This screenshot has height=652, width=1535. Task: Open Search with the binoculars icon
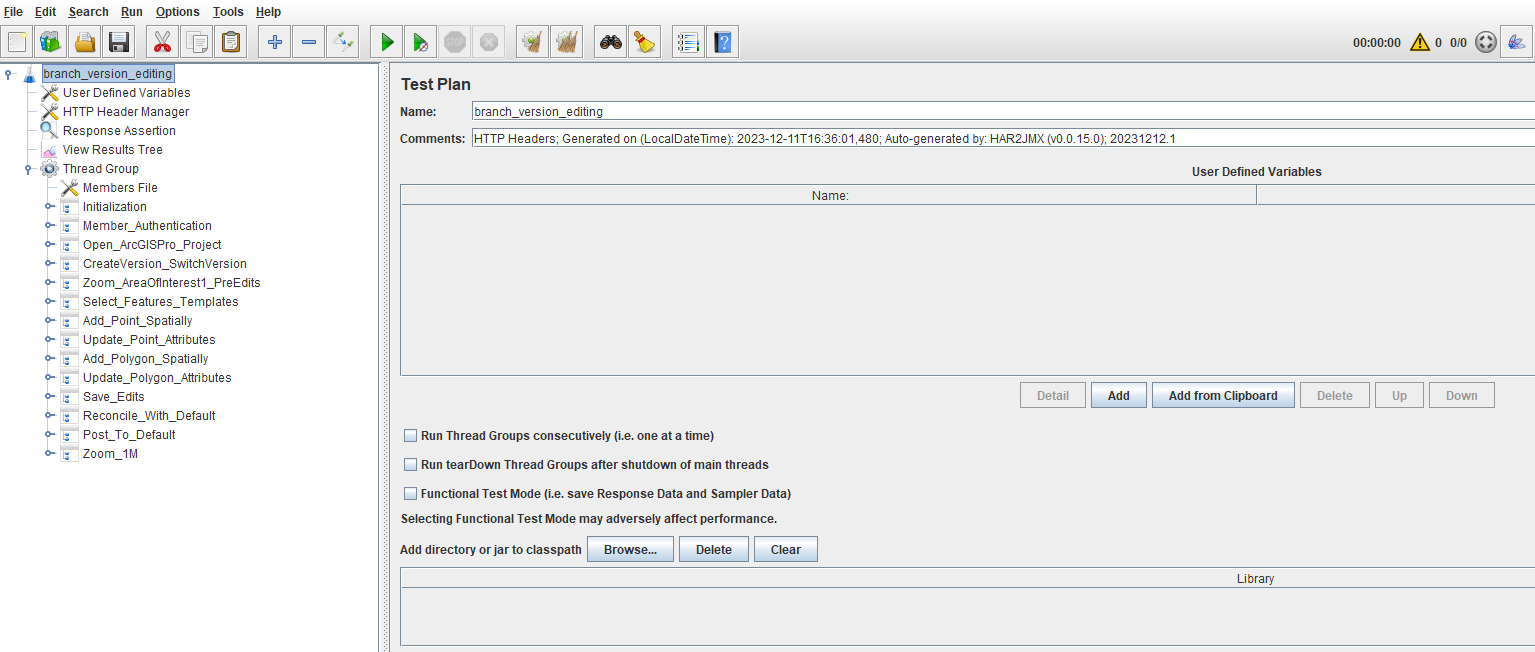coord(611,42)
